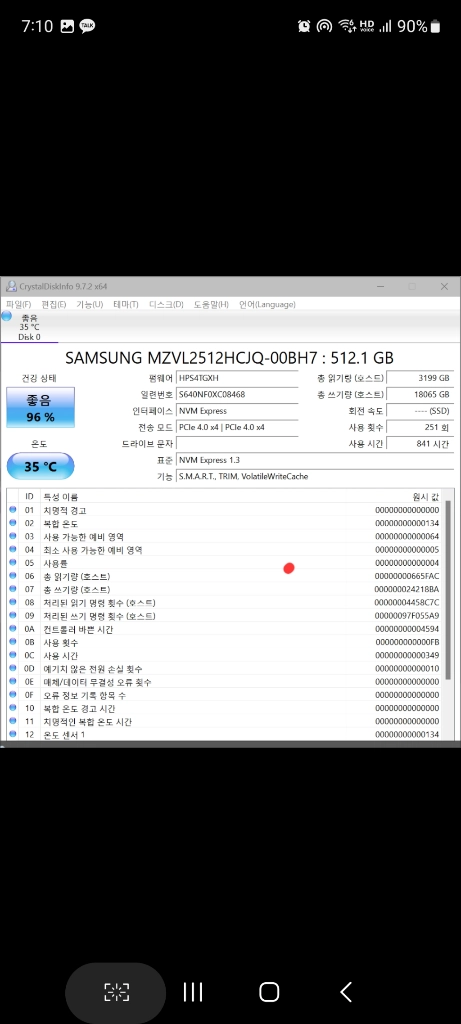Open the 테마(T) menu
This screenshot has height=1024, width=461.
(125, 304)
